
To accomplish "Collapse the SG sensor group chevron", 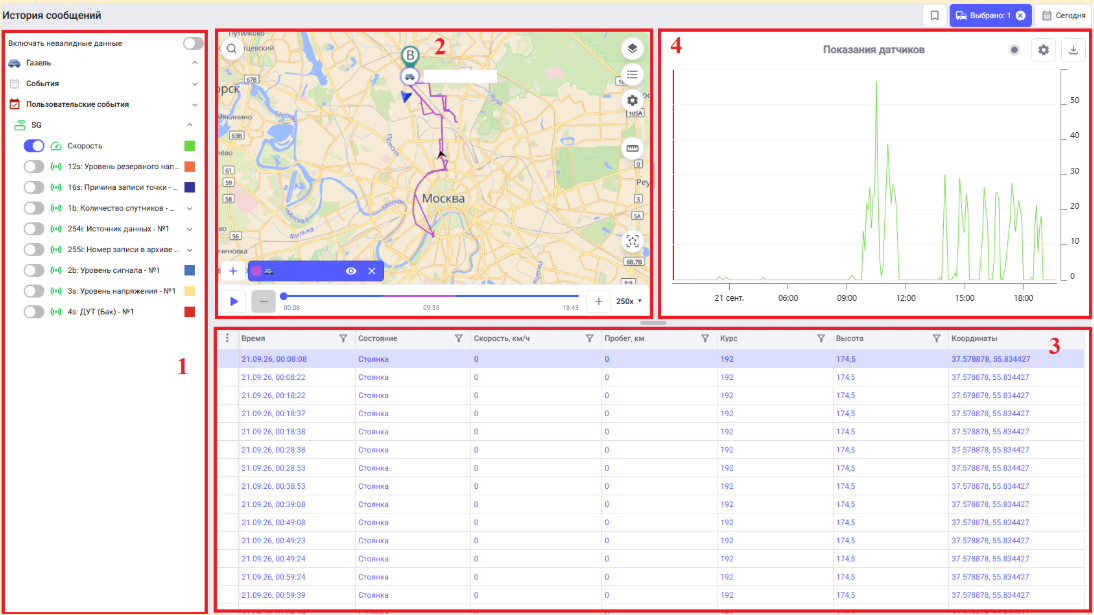I will tap(190, 125).
